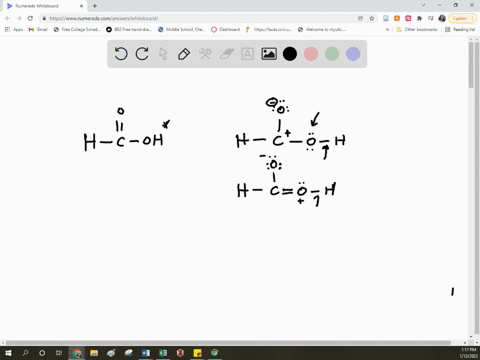Open the Middle School Che bookmark
Viewport: 480px width, 360px height.
tap(181, 29)
